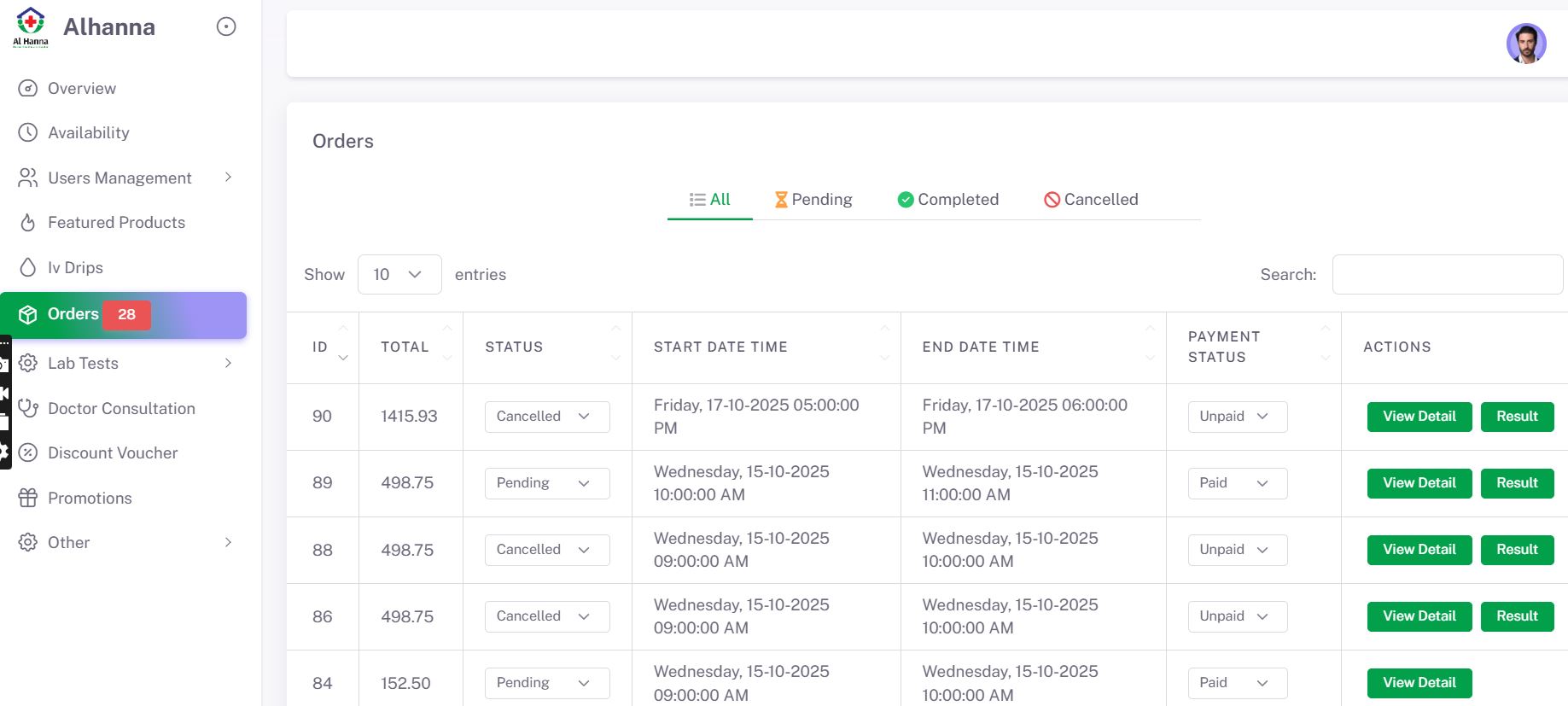Image resolution: width=1568 pixels, height=706 pixels.
Task: Select the Iv Drips droplet icon
Action: click(x=28, y=268)
